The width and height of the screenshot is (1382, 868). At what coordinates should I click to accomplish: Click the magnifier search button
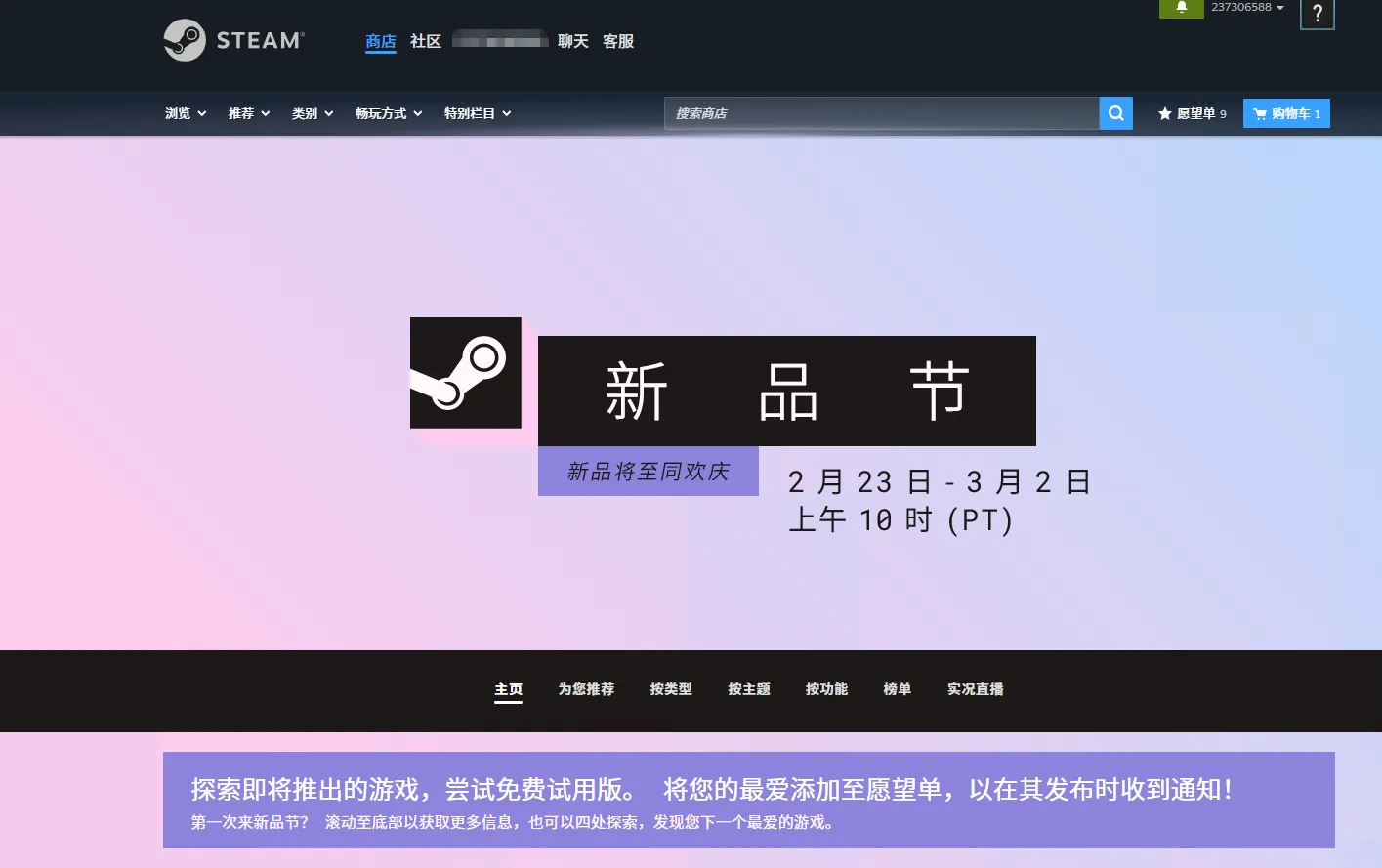1115,113
